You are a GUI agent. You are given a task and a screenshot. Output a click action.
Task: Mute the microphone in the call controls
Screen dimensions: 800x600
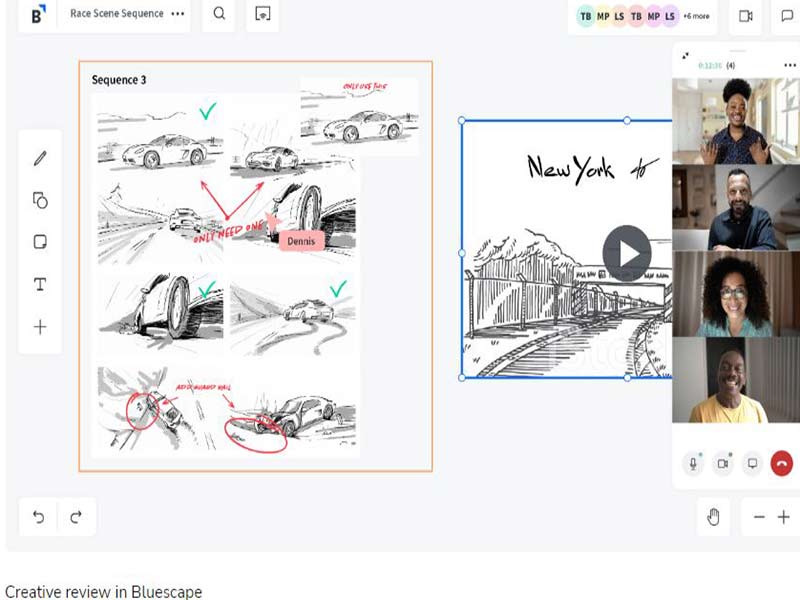694,462
